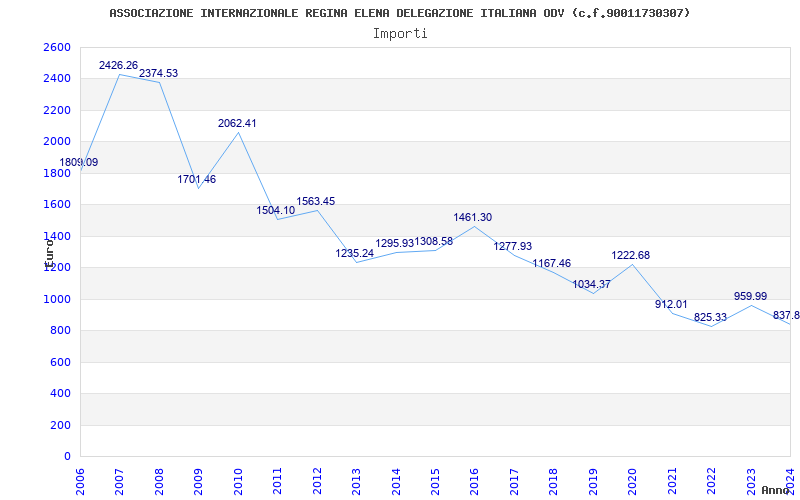Click the ASSOCIAZIONE INTERNAZIONALE REGINA ELENA title
The width and height of the screenshot is (800, 500).
pos(399,13)
